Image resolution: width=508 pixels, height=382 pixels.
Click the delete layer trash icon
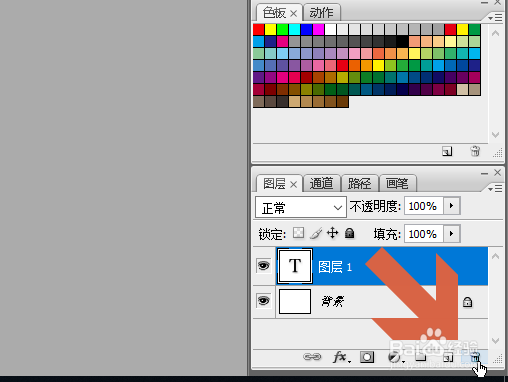475,358
